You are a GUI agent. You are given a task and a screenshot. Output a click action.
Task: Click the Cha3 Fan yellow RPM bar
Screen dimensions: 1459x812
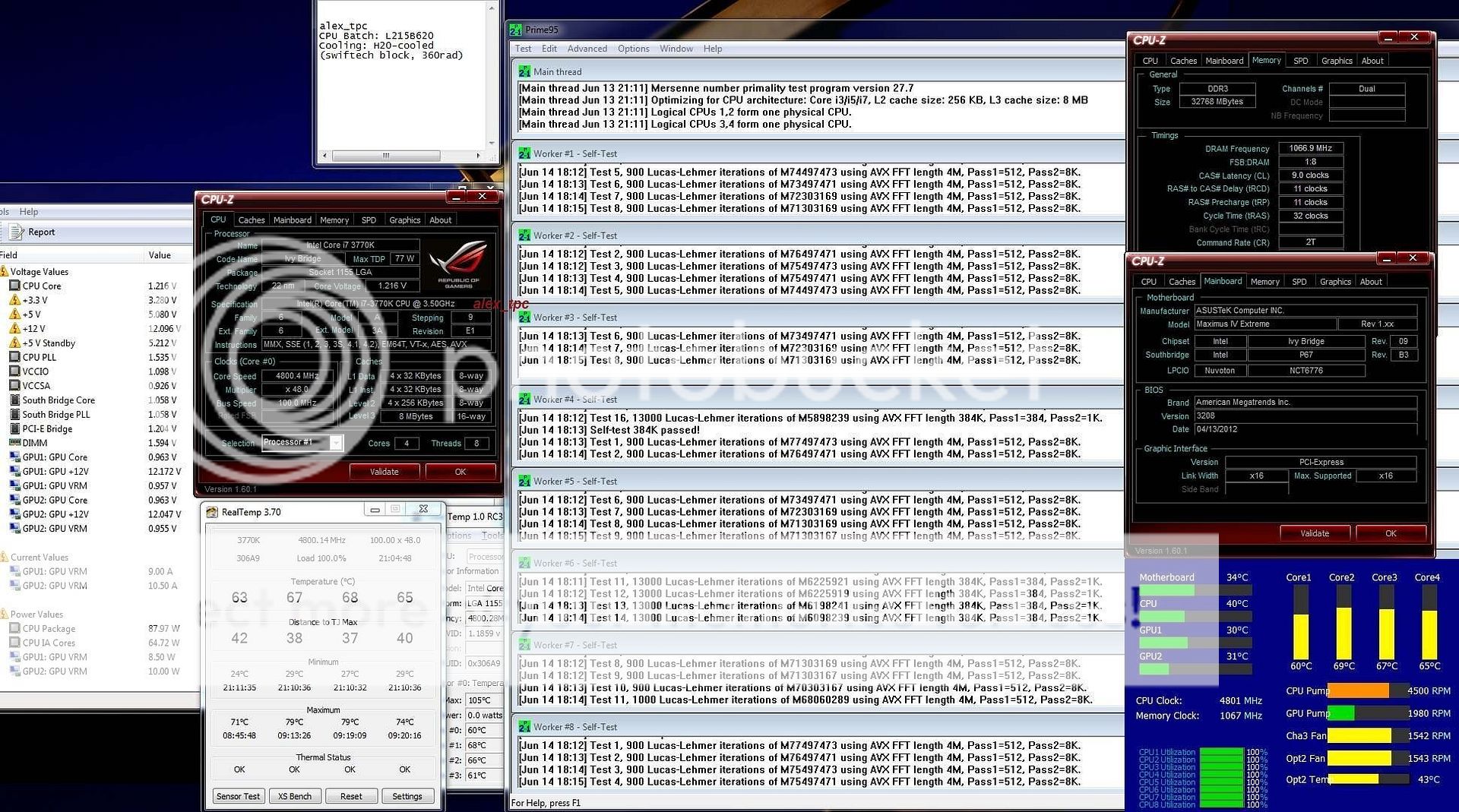[1359, 736]
